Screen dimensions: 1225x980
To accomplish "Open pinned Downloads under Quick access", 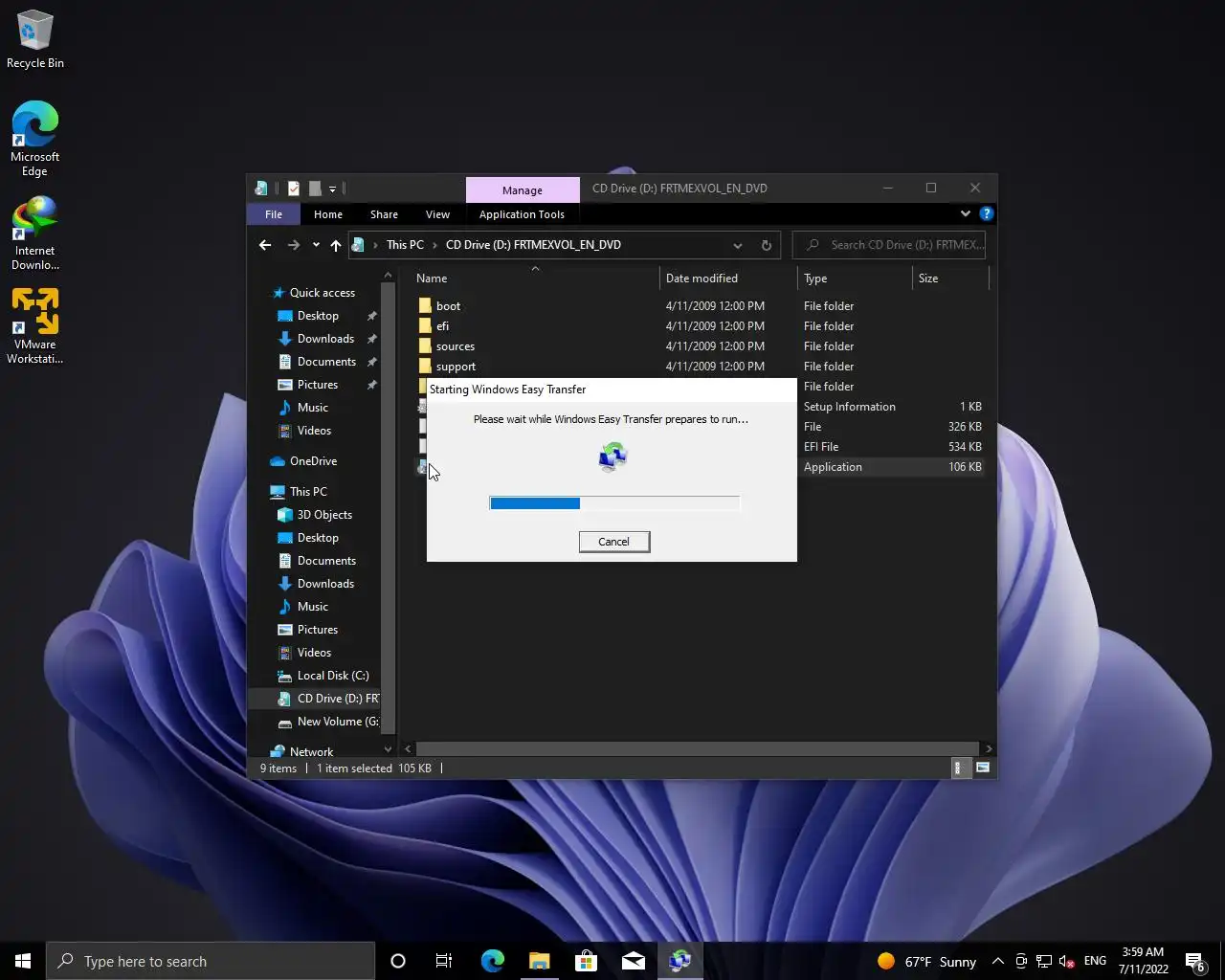I will 325,339.
